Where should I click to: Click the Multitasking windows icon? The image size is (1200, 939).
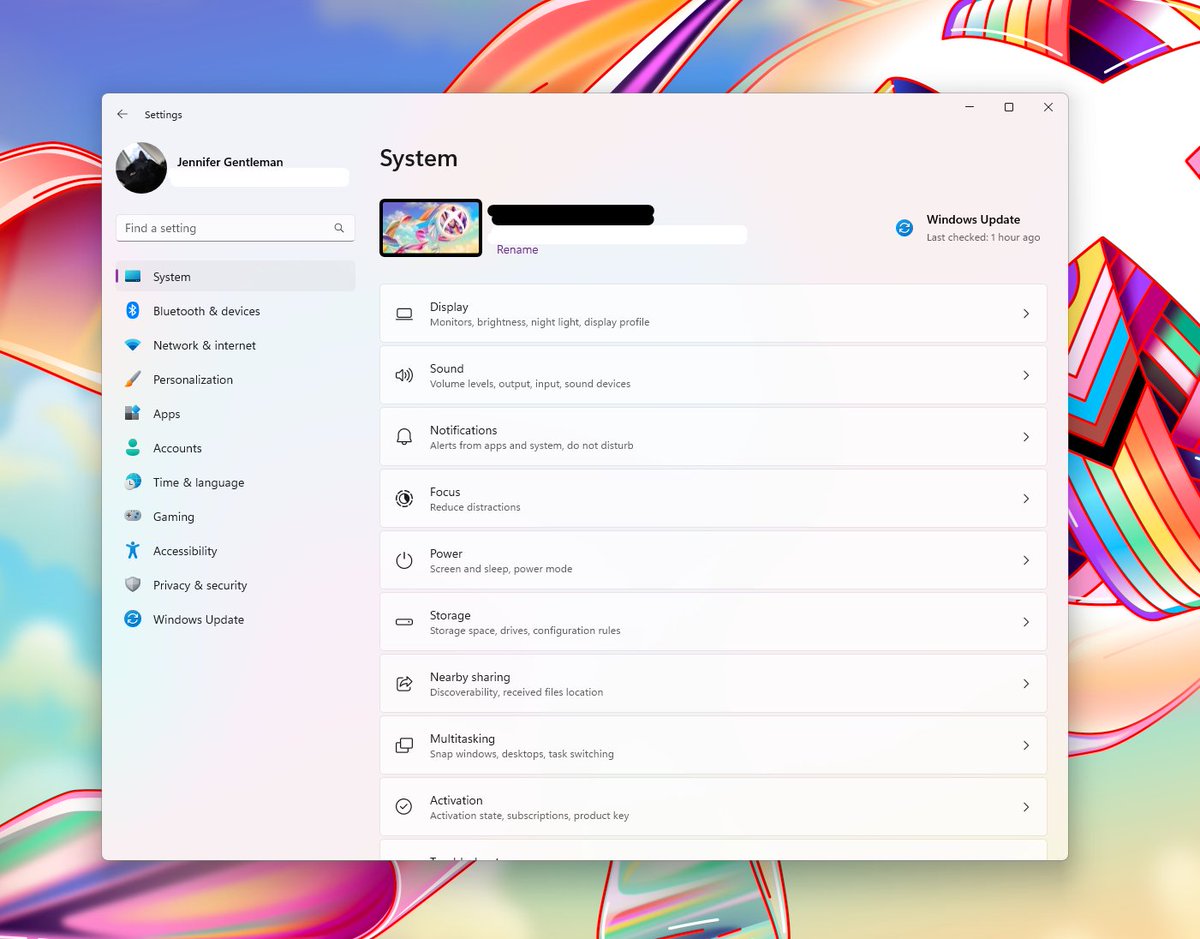pyautogui.click(x=404, y=746)
